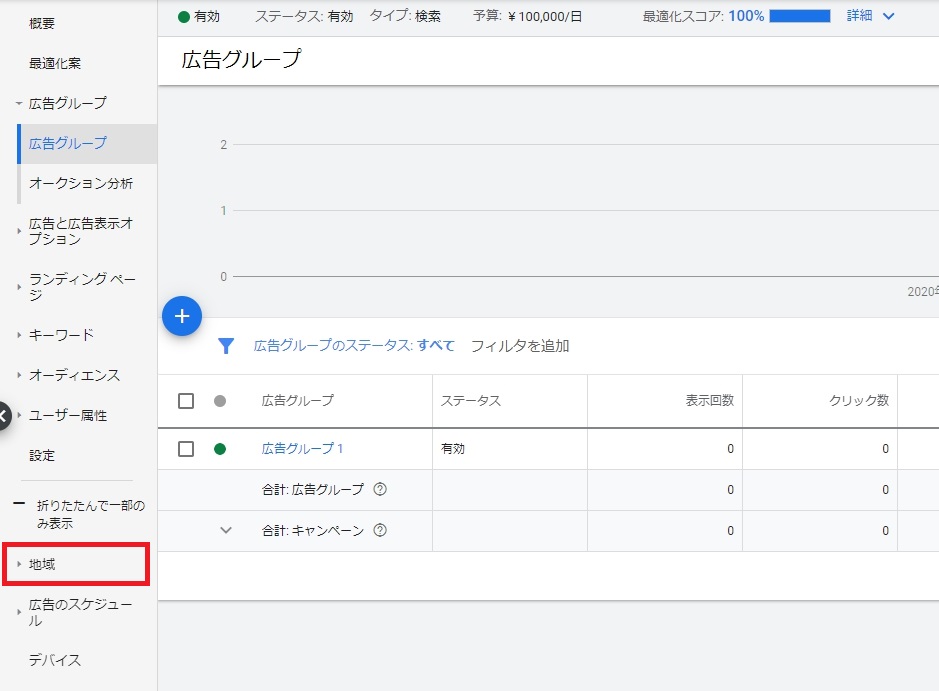The width and height of the screenshot is (939, 691).
Task: Click 折りたたんで一部のみ表示 to collapse menu
Action: click(x=90, y=514)
